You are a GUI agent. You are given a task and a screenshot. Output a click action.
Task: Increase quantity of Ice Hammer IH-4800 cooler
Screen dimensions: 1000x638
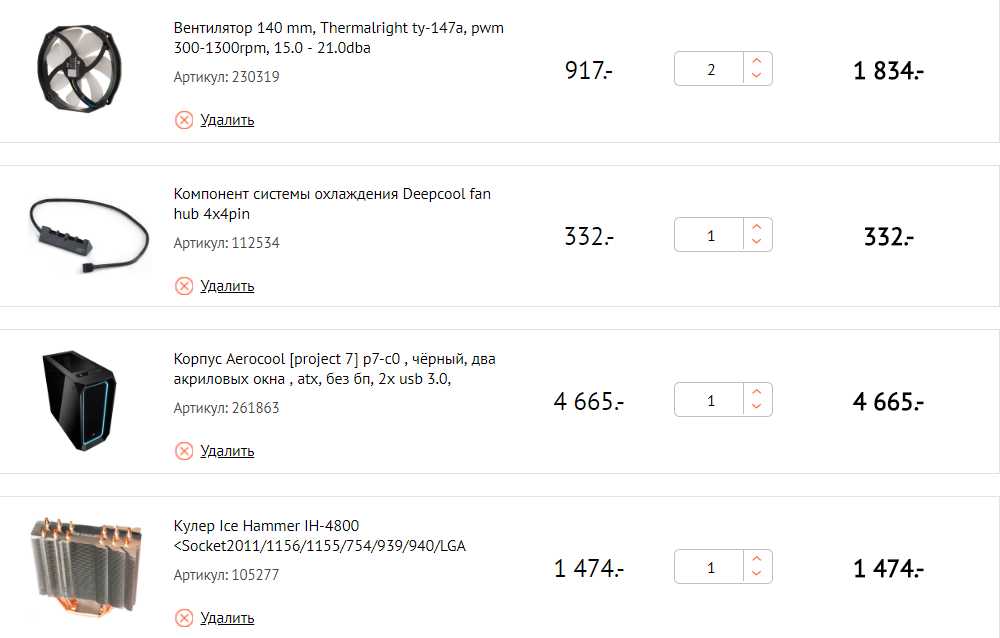pyautogui.click(x=757, y=559)
